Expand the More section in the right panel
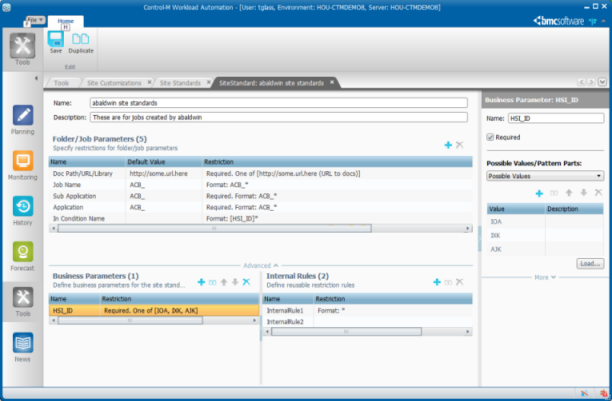Viewport: 612px width, 401px height. pos(545,277)
